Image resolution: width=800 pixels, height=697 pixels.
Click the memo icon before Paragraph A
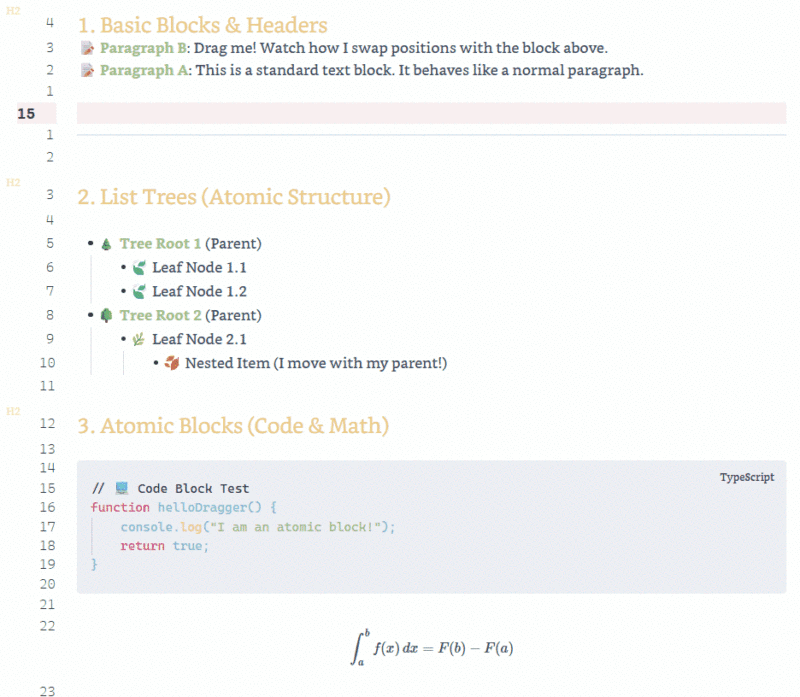pyautogui.click(x=87, y=71)
